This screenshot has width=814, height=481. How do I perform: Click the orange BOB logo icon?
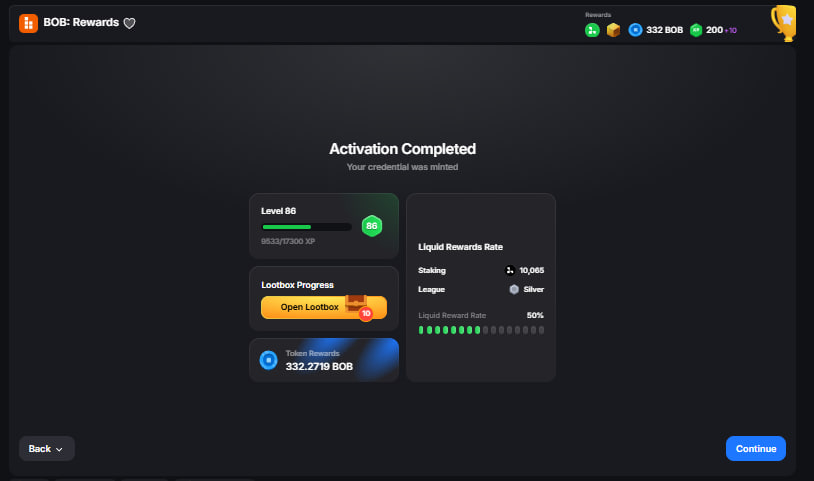point(28,23)
